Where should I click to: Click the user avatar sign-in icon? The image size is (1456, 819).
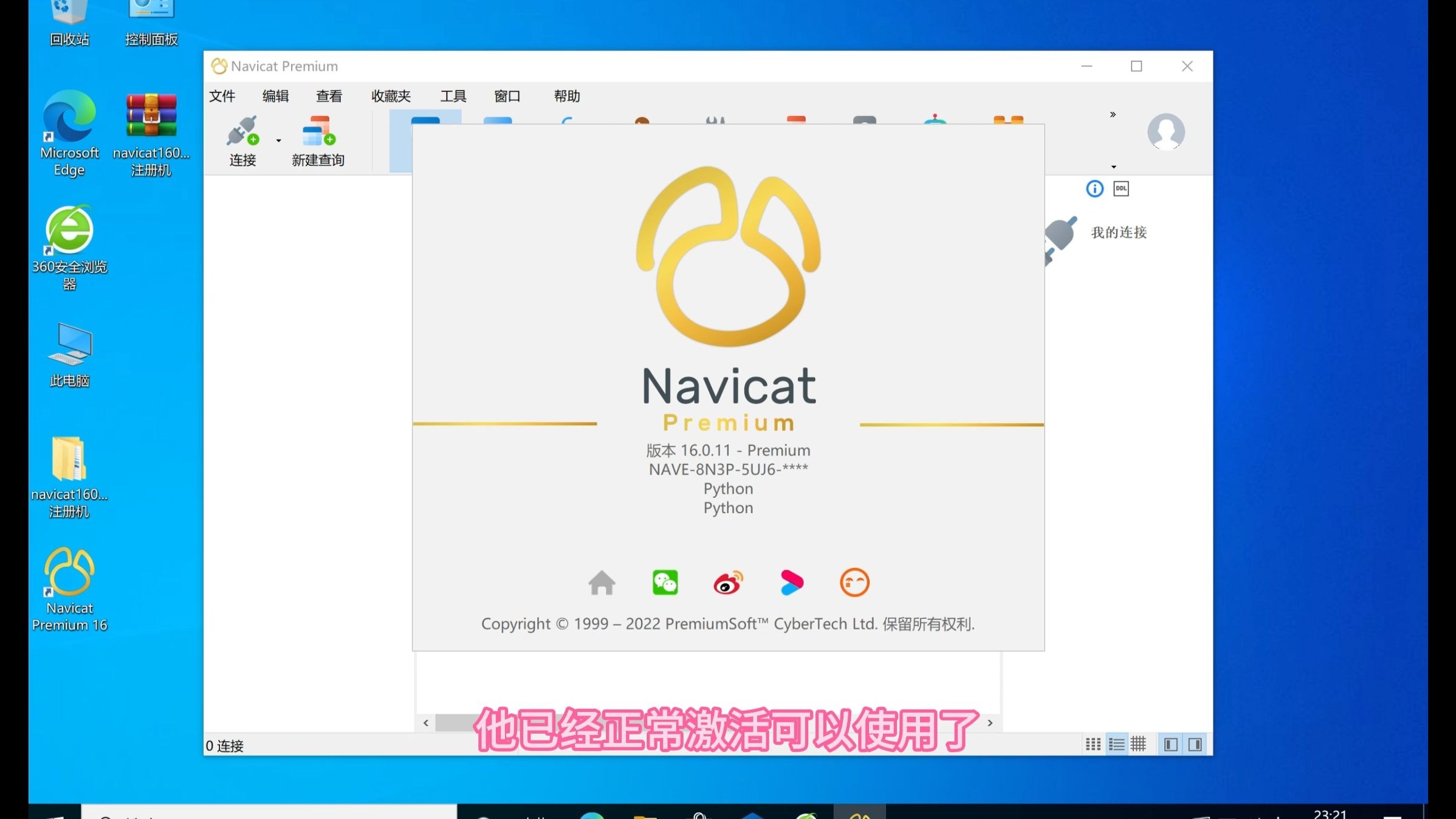(1166, 131)
